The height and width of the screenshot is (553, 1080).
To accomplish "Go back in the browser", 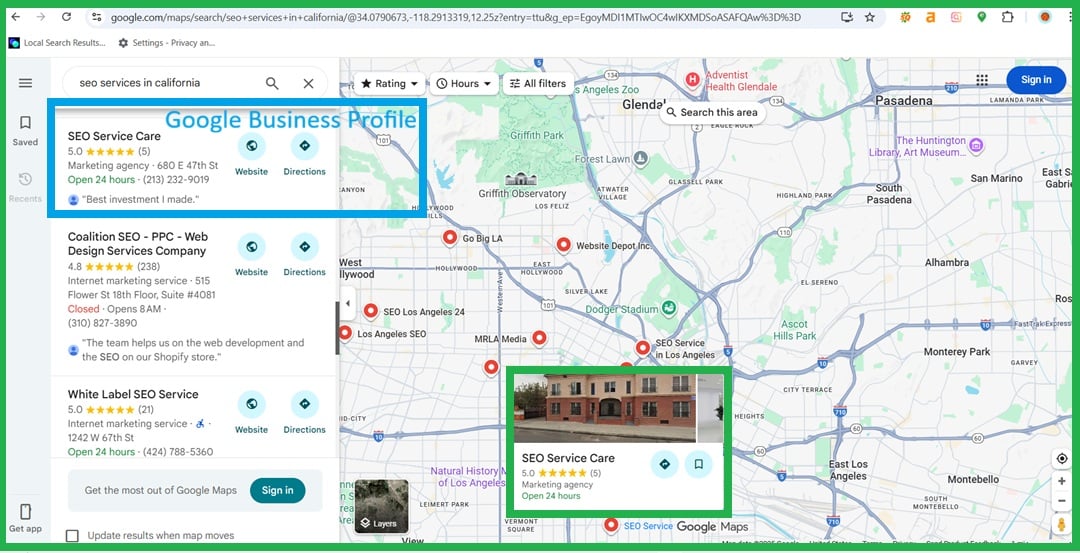I will coord(17,17).
